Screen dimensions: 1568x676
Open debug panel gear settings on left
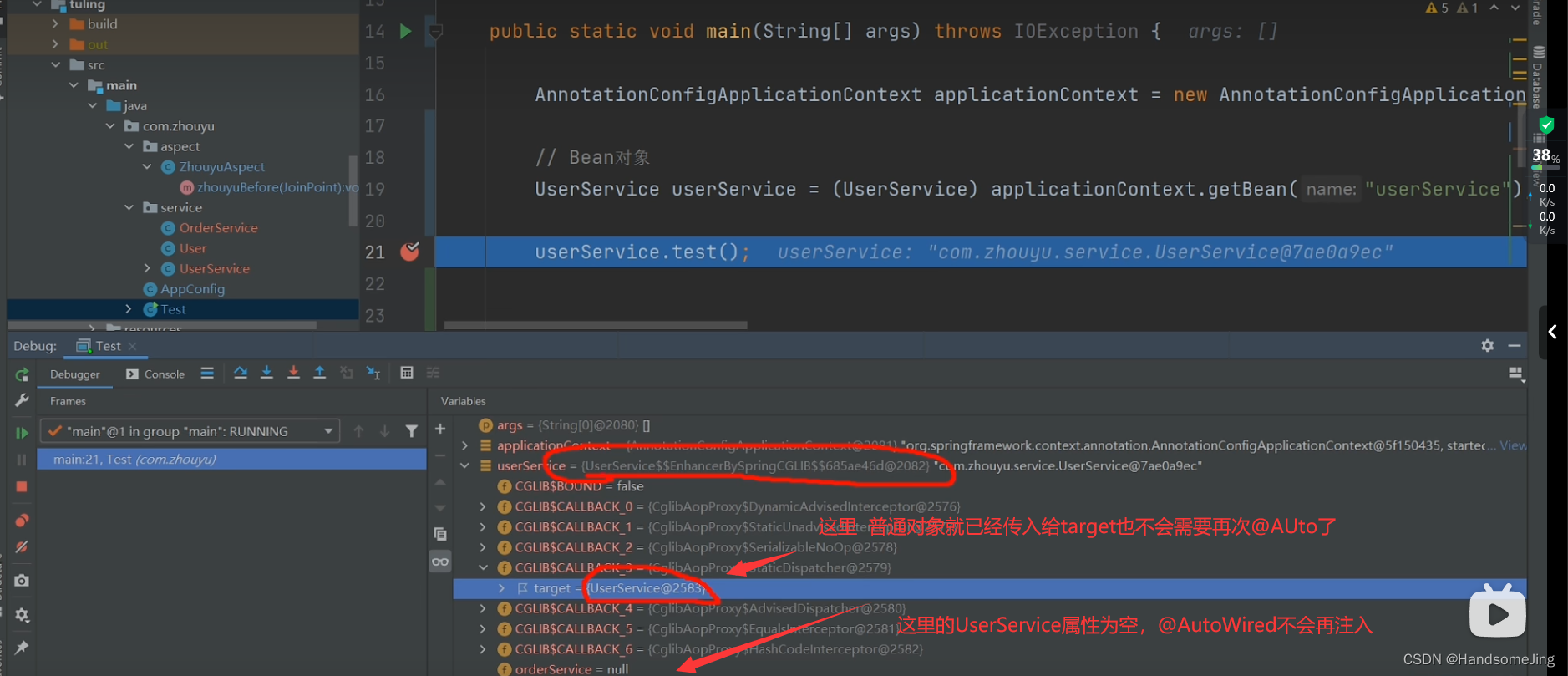pyautogui.click(x=23, y=615)
